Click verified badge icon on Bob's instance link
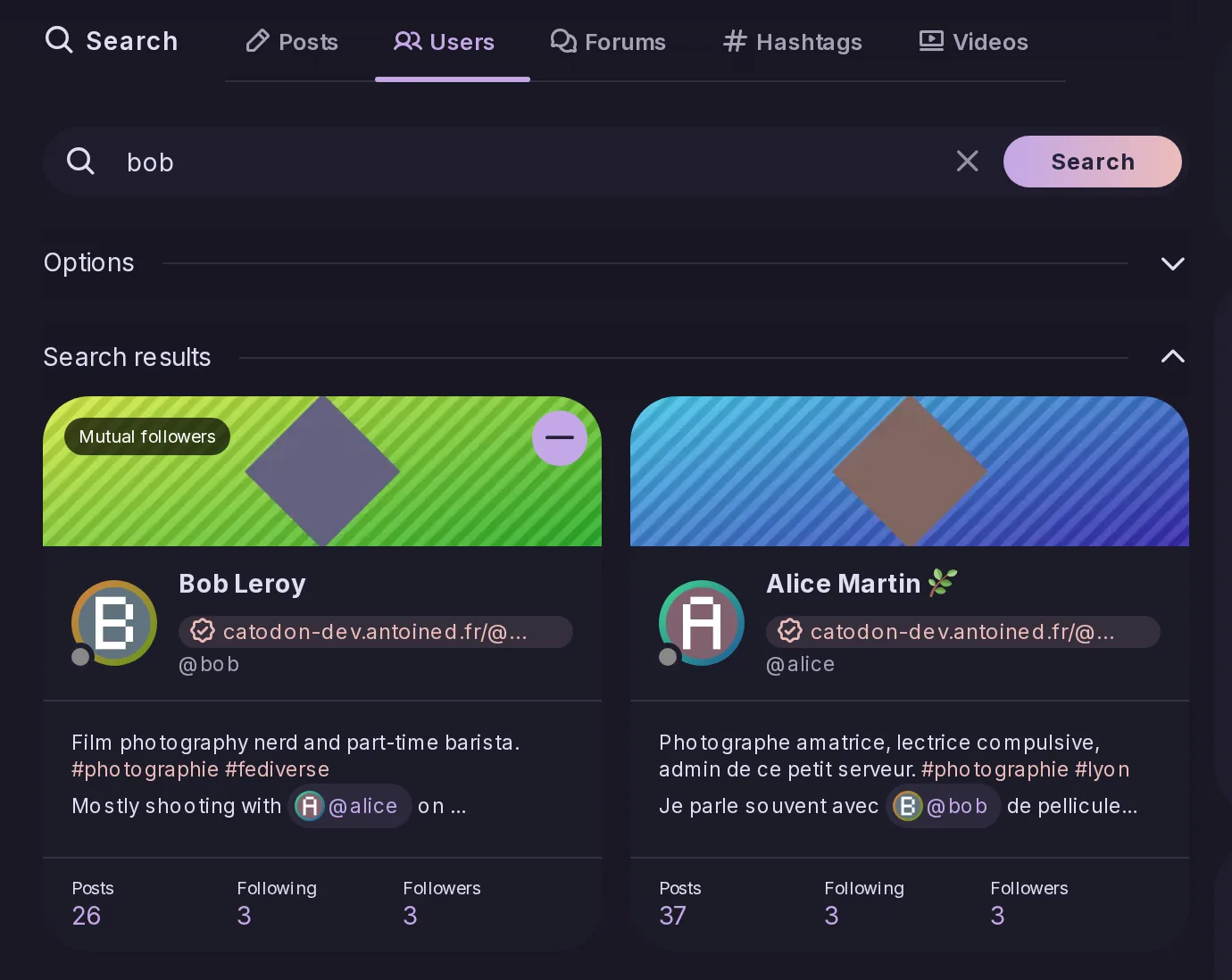 (x=203, y=631)
